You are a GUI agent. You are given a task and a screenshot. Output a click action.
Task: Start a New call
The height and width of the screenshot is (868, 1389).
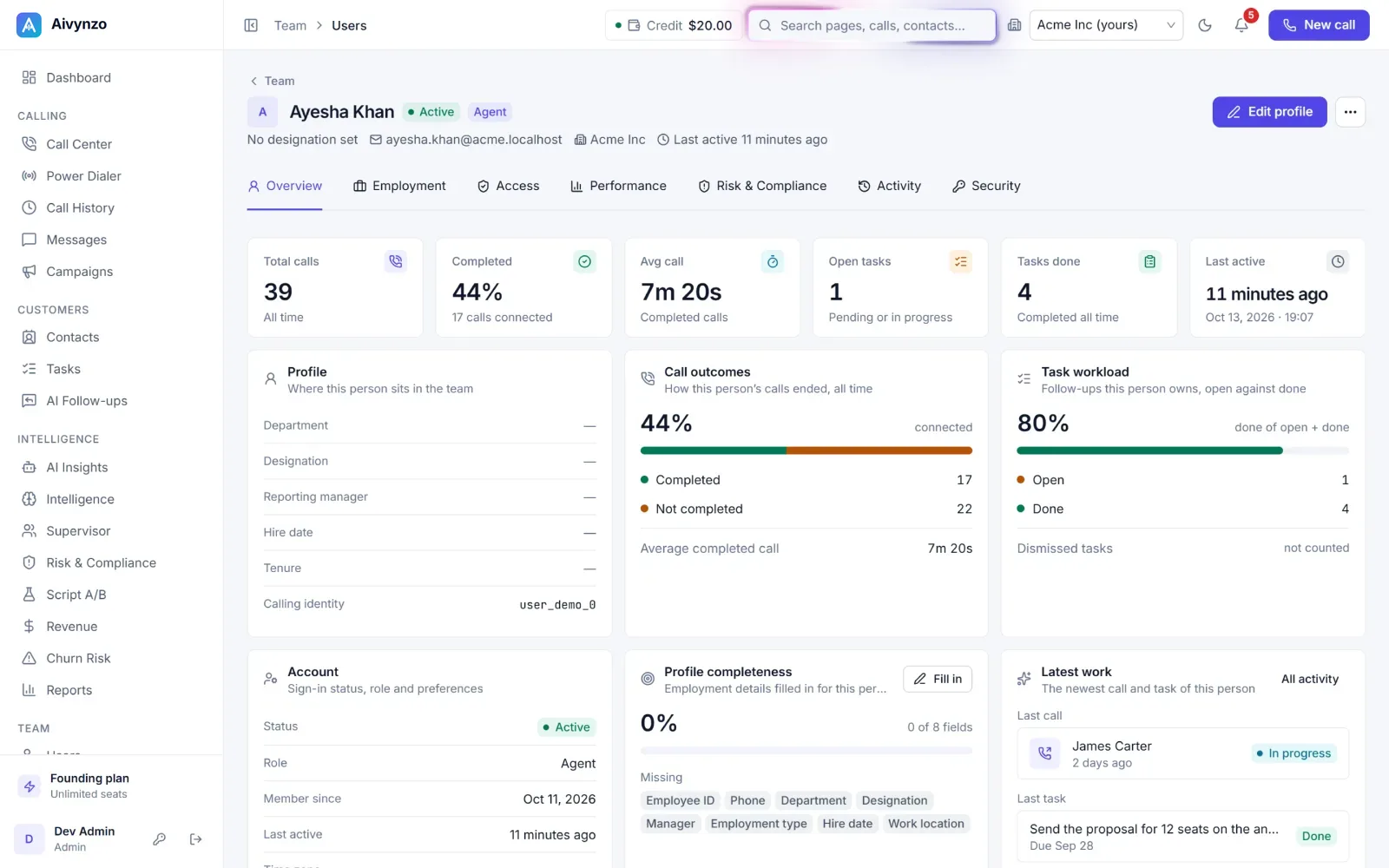click(1319, 25)
